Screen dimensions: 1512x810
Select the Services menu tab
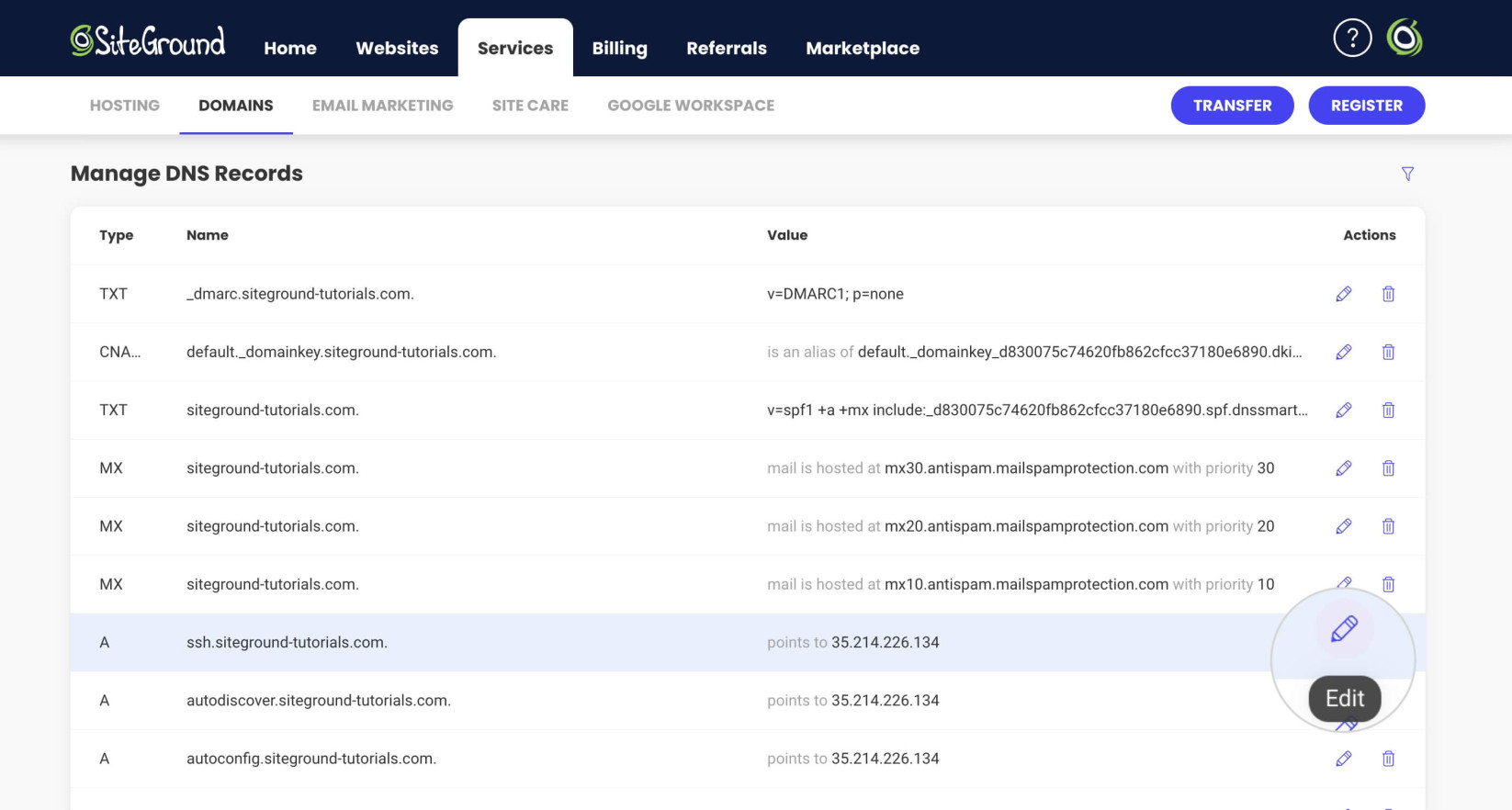[515, 48]
